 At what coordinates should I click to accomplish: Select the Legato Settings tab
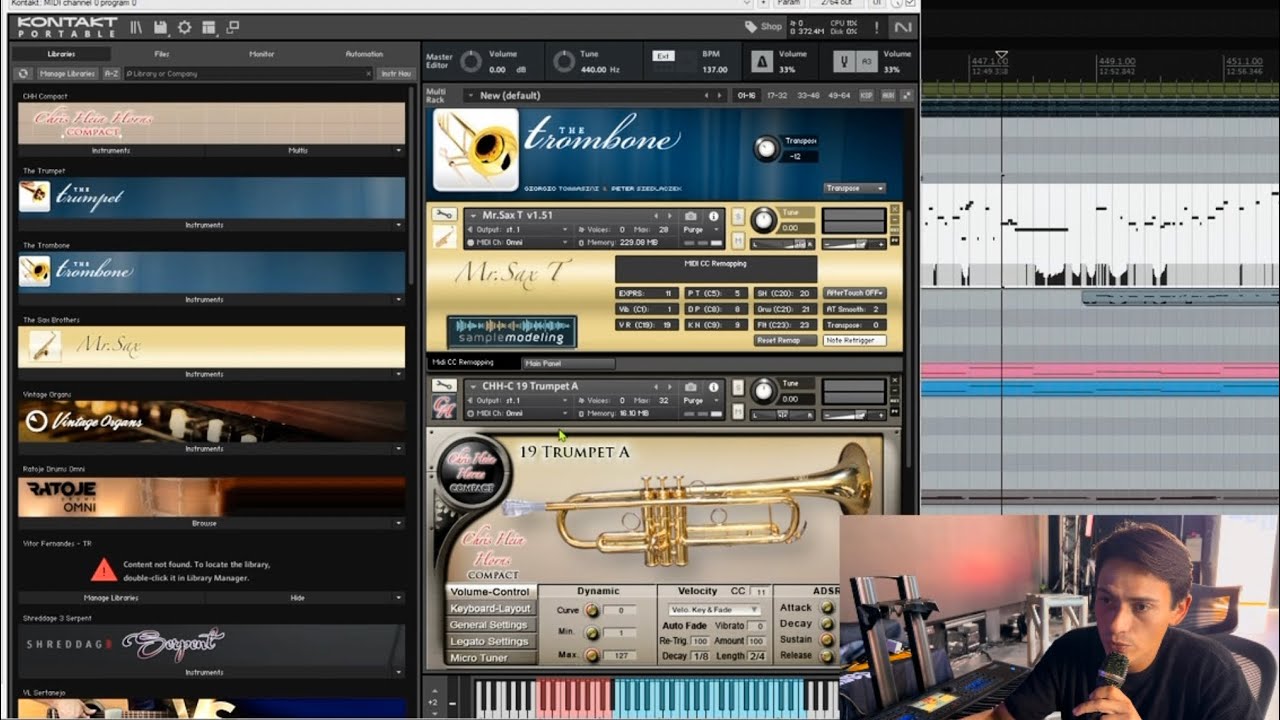[490, 641]
